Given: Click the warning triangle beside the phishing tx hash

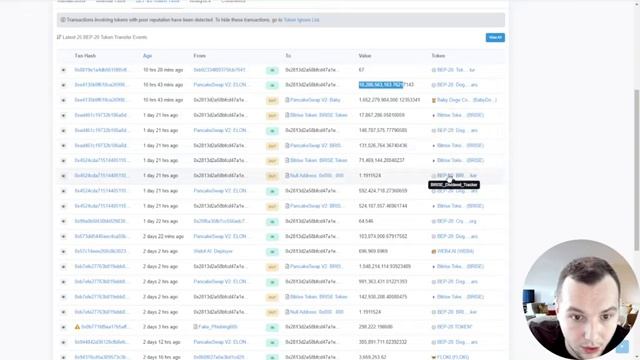Looking at the screenshot, I should (77, 327).
